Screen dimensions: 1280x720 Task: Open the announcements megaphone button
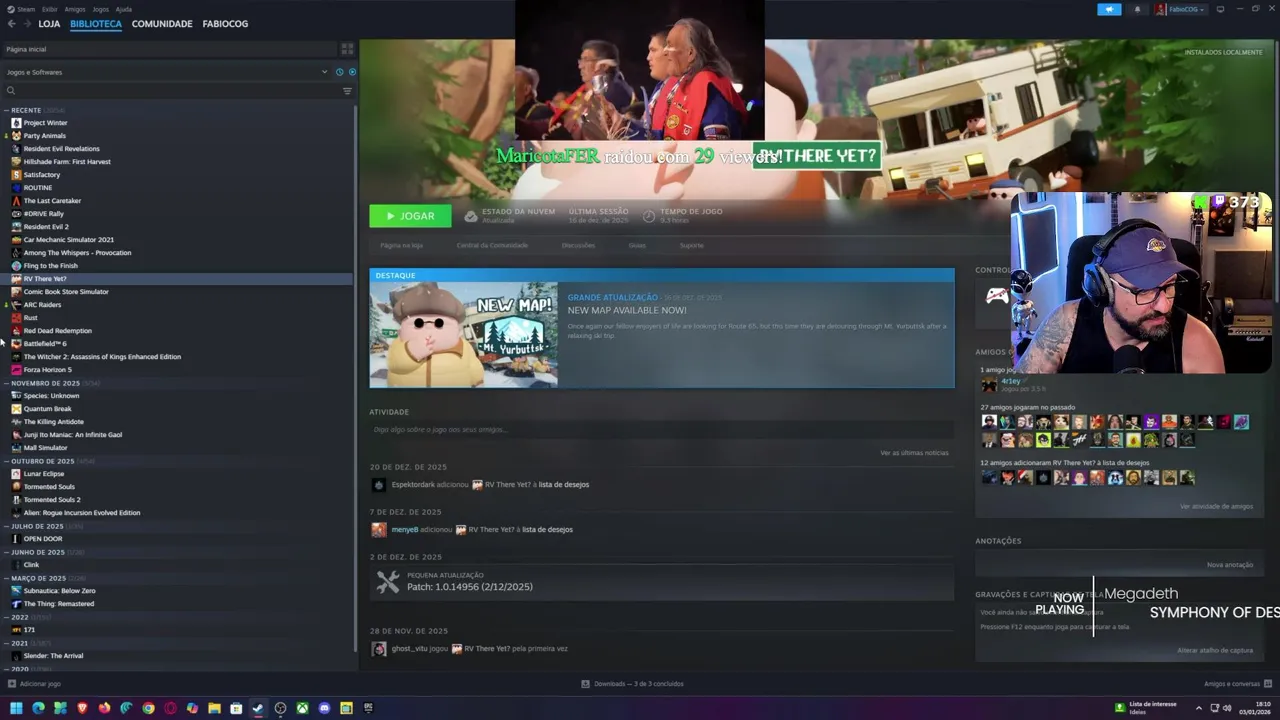pos(1109,9)
